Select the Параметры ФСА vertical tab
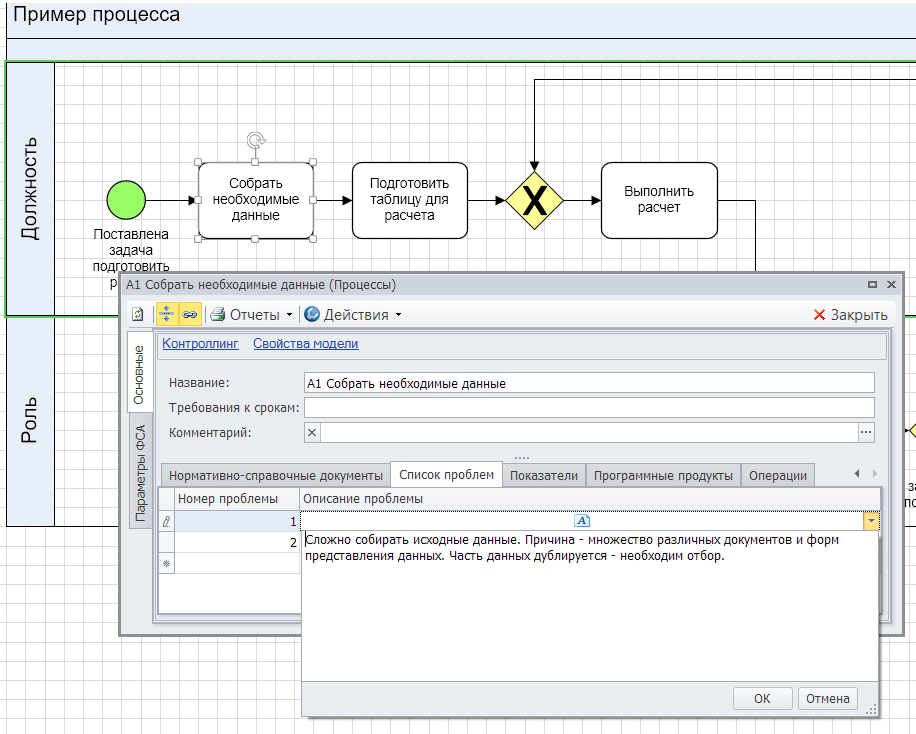The width and height of the screenshot is (916, 734). [x=141, y=473]
